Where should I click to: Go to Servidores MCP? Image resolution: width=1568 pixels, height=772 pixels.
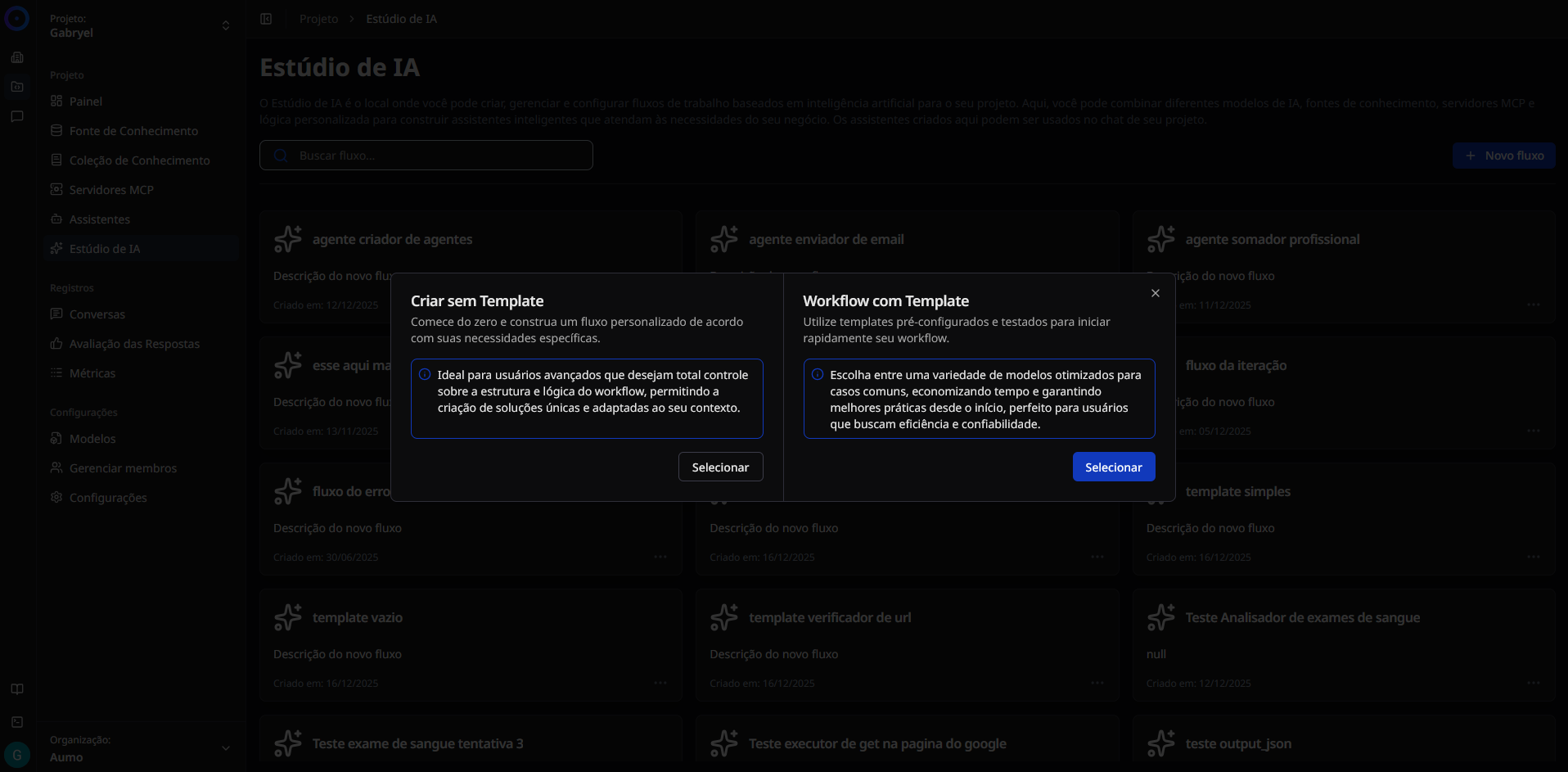111,190
